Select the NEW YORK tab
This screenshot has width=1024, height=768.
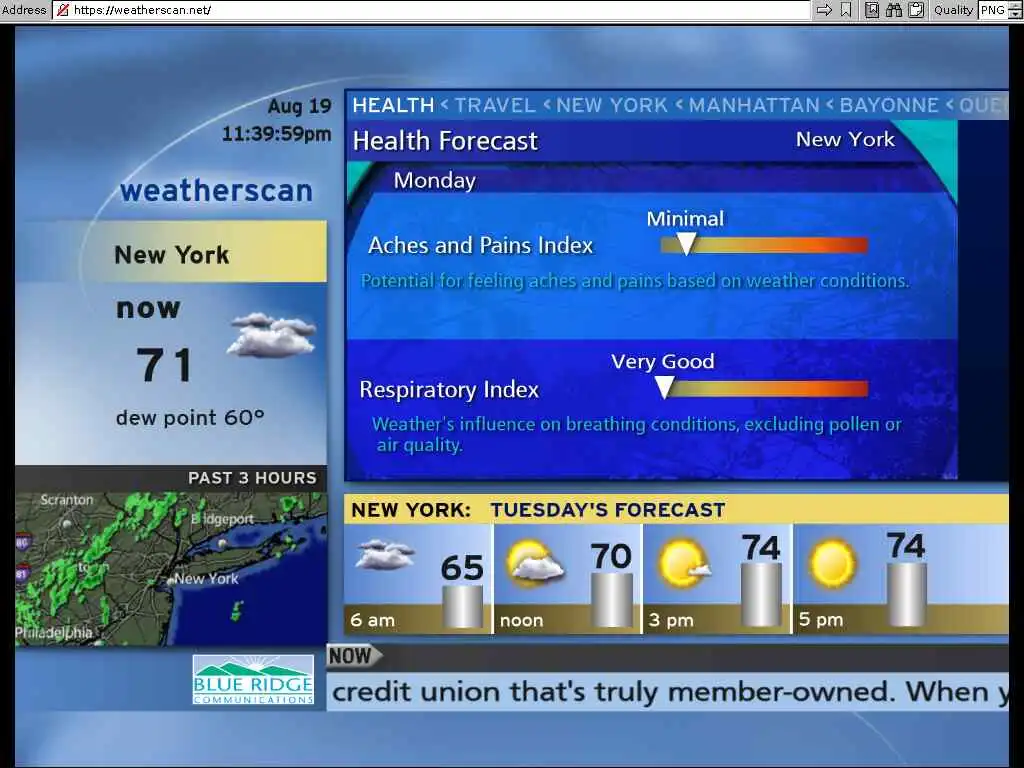point(612,105)
